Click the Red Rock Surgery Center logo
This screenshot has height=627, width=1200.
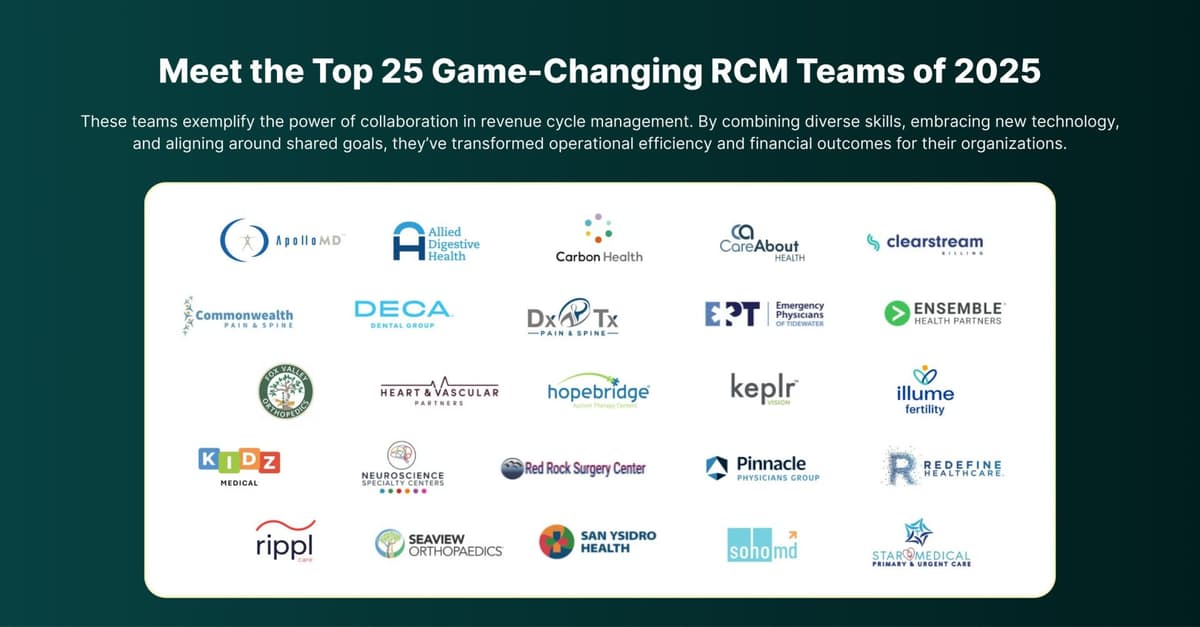pos(573,468)
